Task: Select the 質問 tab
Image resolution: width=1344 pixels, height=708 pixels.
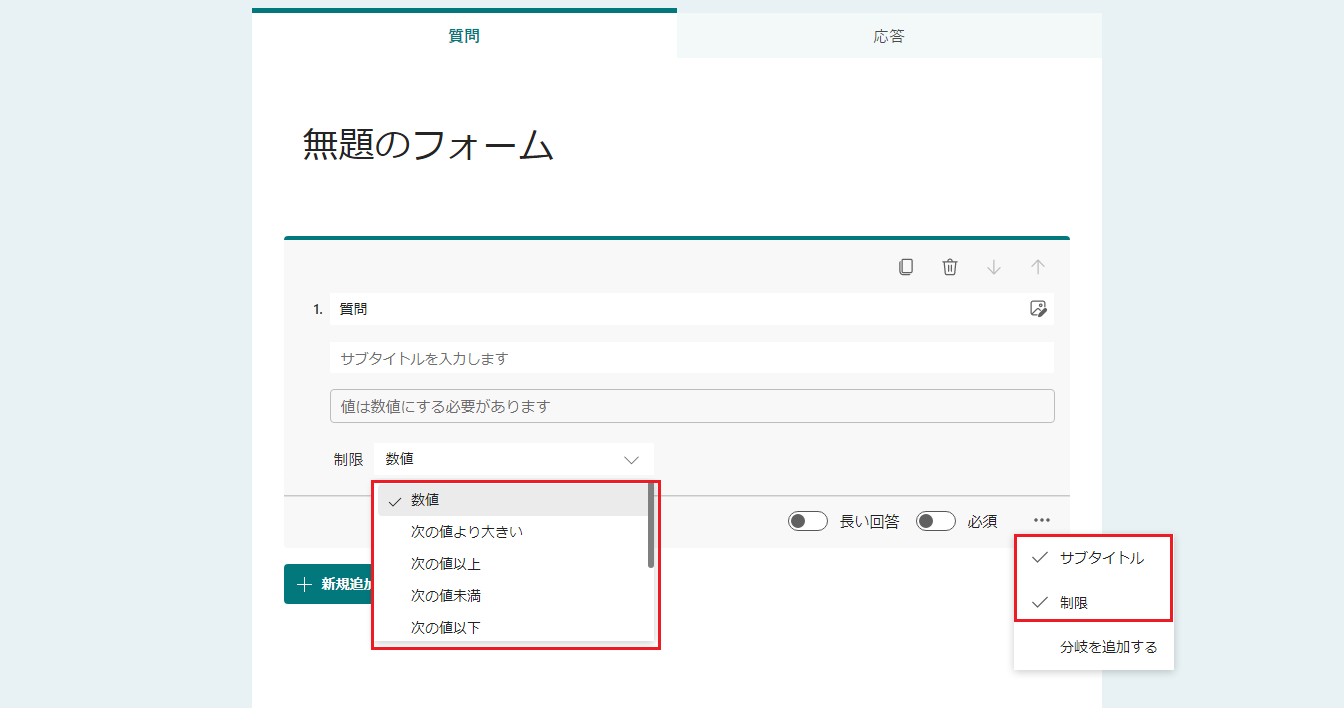Action: tap(464, 36)
